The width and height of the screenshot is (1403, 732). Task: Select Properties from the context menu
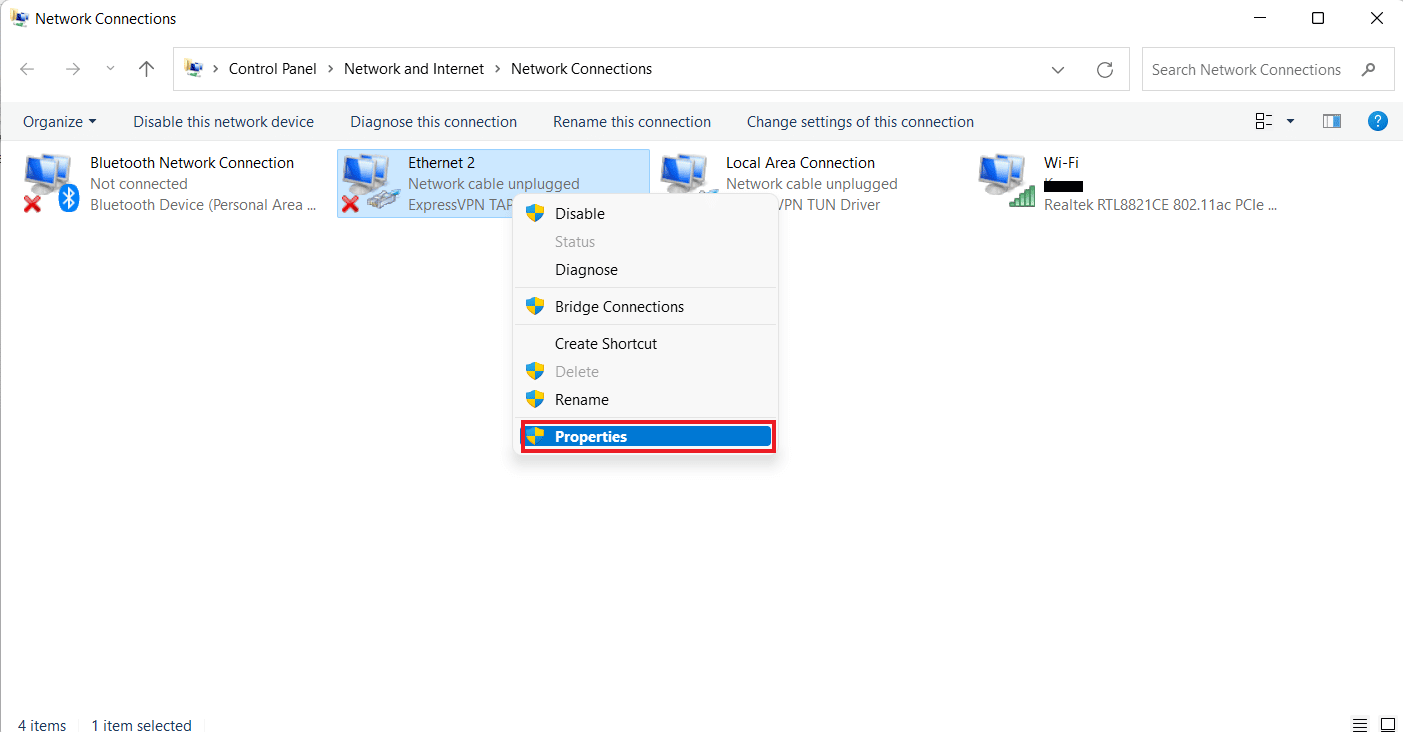coord(591,436)
